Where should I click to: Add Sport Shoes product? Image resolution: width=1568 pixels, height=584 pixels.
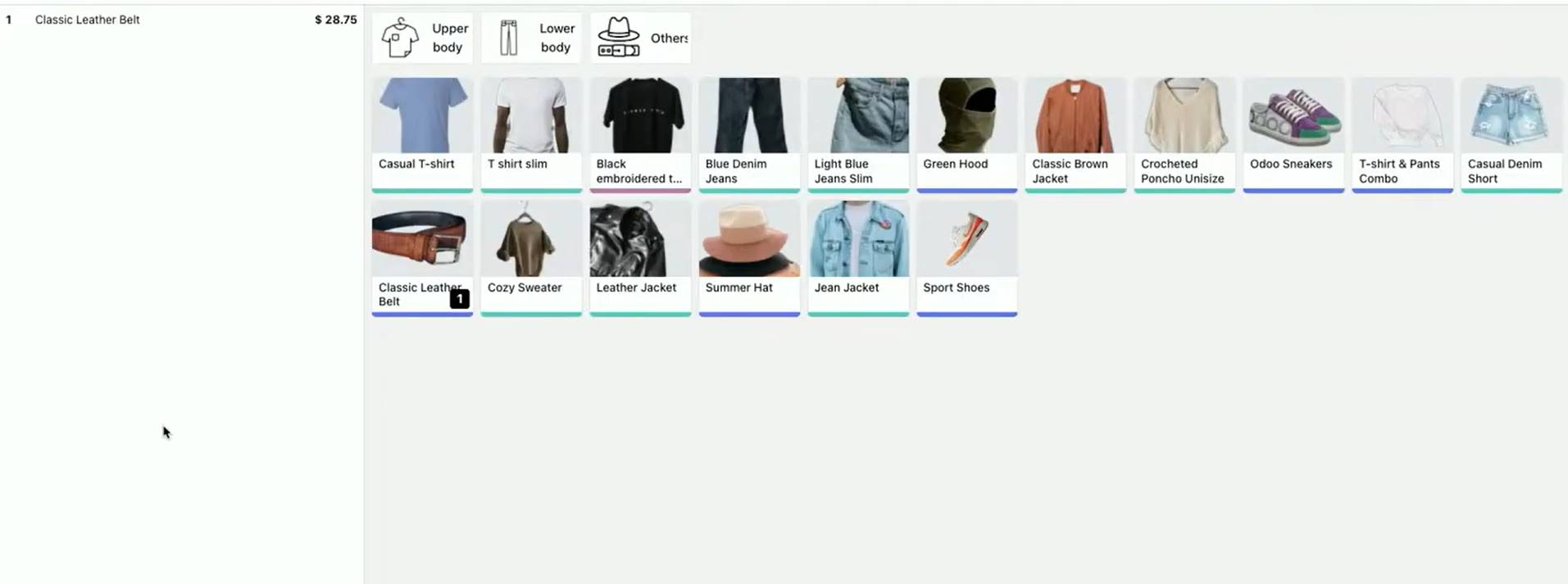tap(967, 259)
